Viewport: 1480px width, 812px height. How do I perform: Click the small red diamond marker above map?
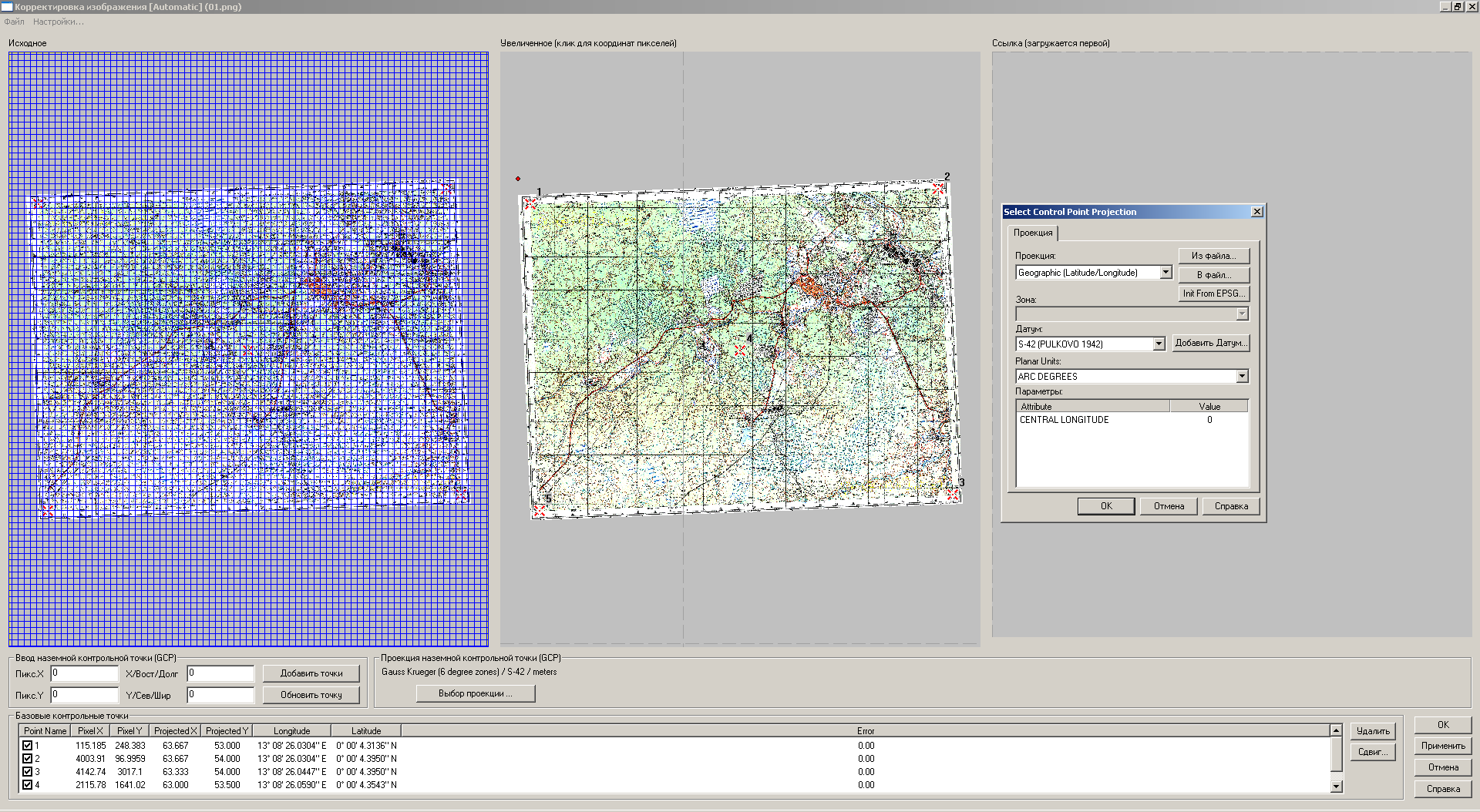click(x=518, y=179)
